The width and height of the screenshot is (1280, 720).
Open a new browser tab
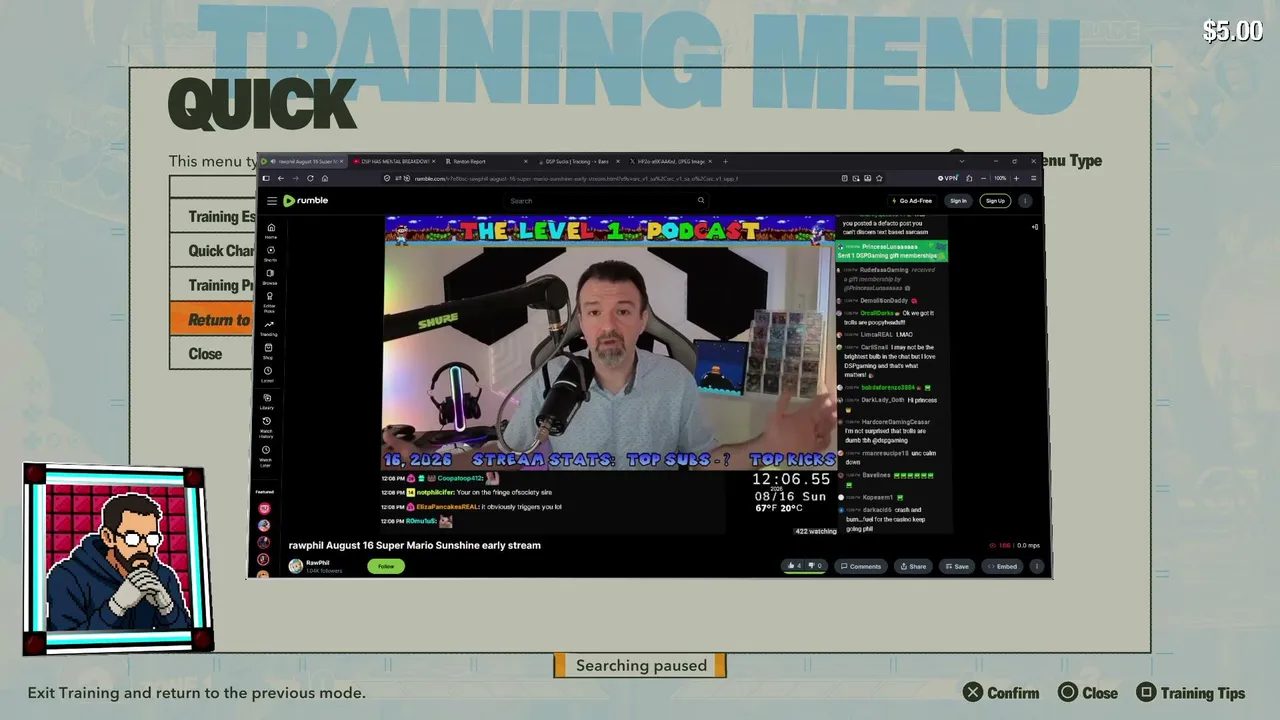pos(725,161)
